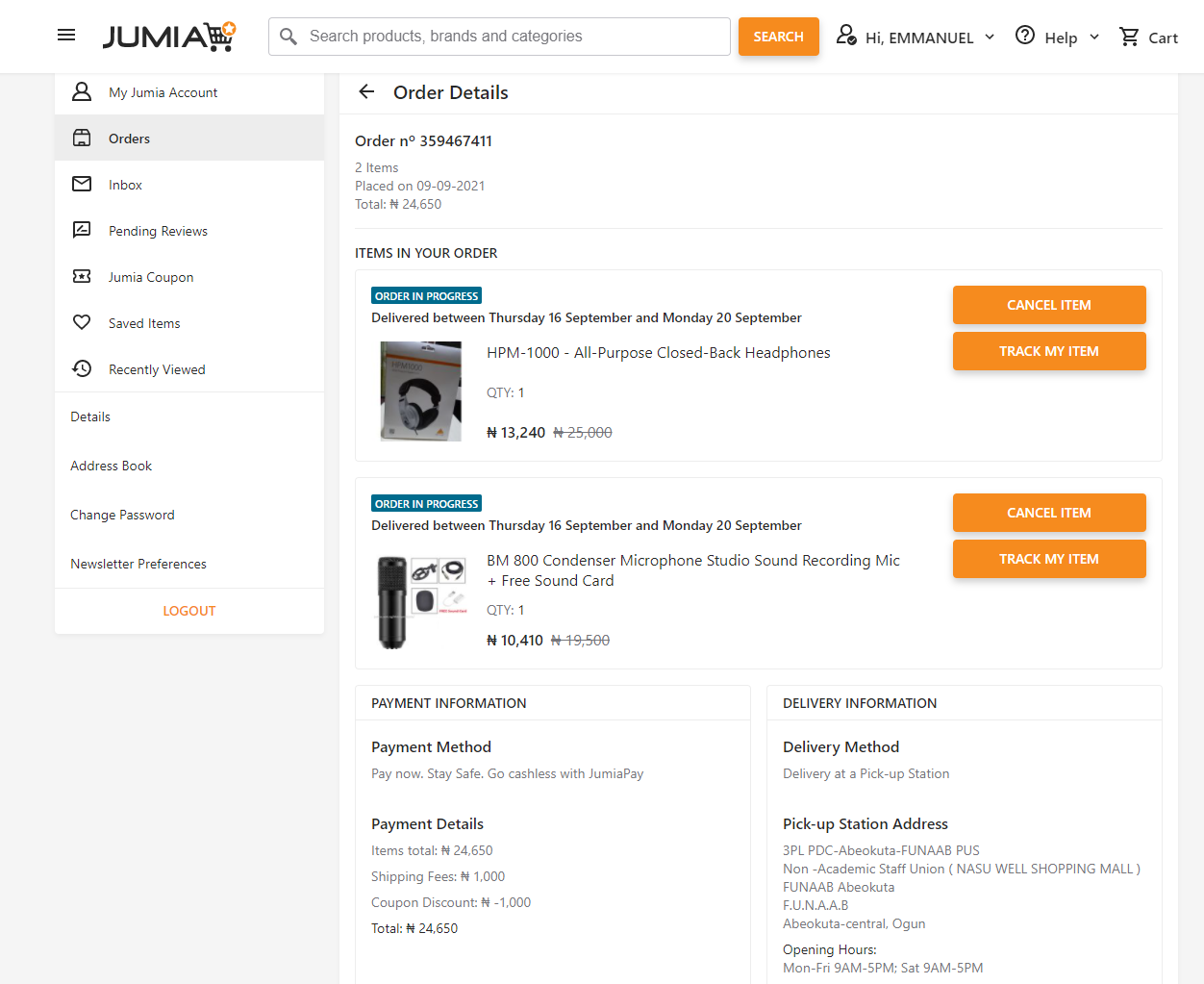Click the My Jumia Account person icon
This screenshot has width=1204, height=984.
pos(83,92)
